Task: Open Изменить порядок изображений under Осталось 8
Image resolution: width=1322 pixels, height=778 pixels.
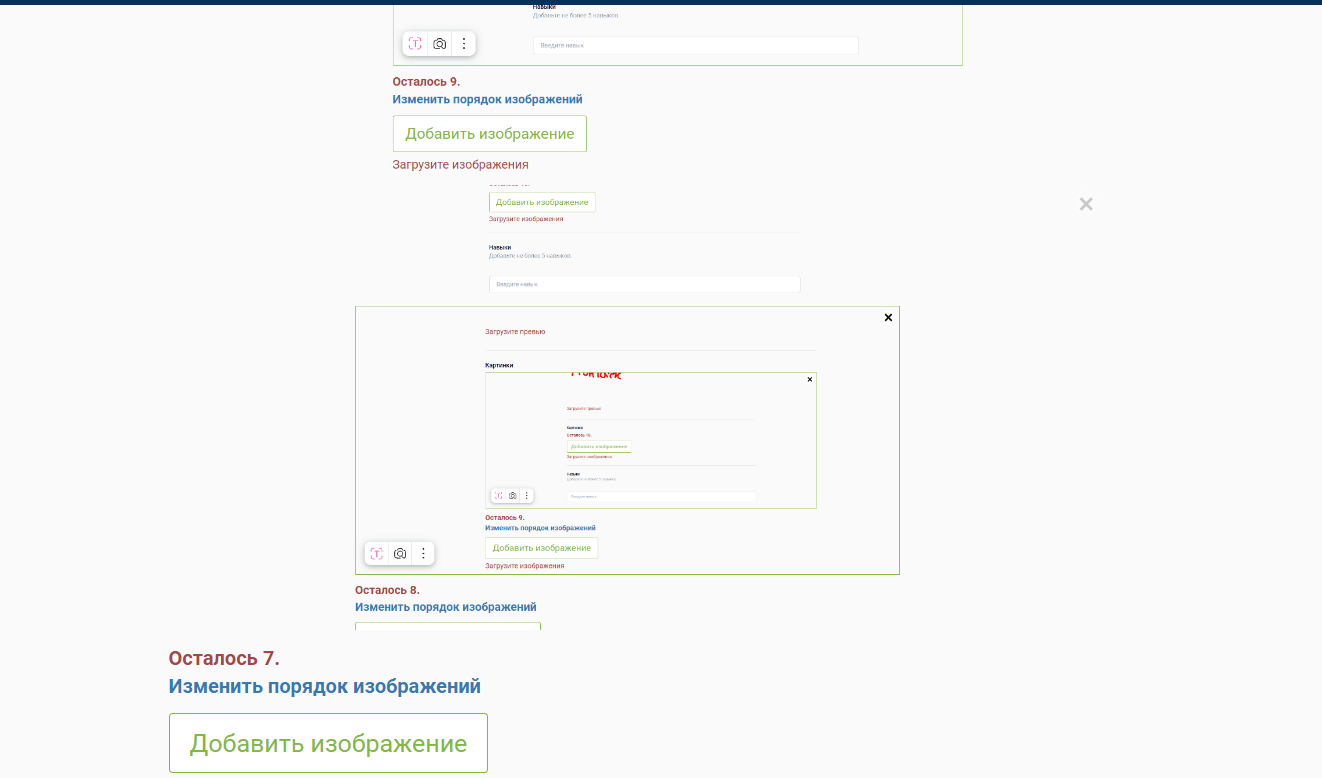Action: [447, 607]
